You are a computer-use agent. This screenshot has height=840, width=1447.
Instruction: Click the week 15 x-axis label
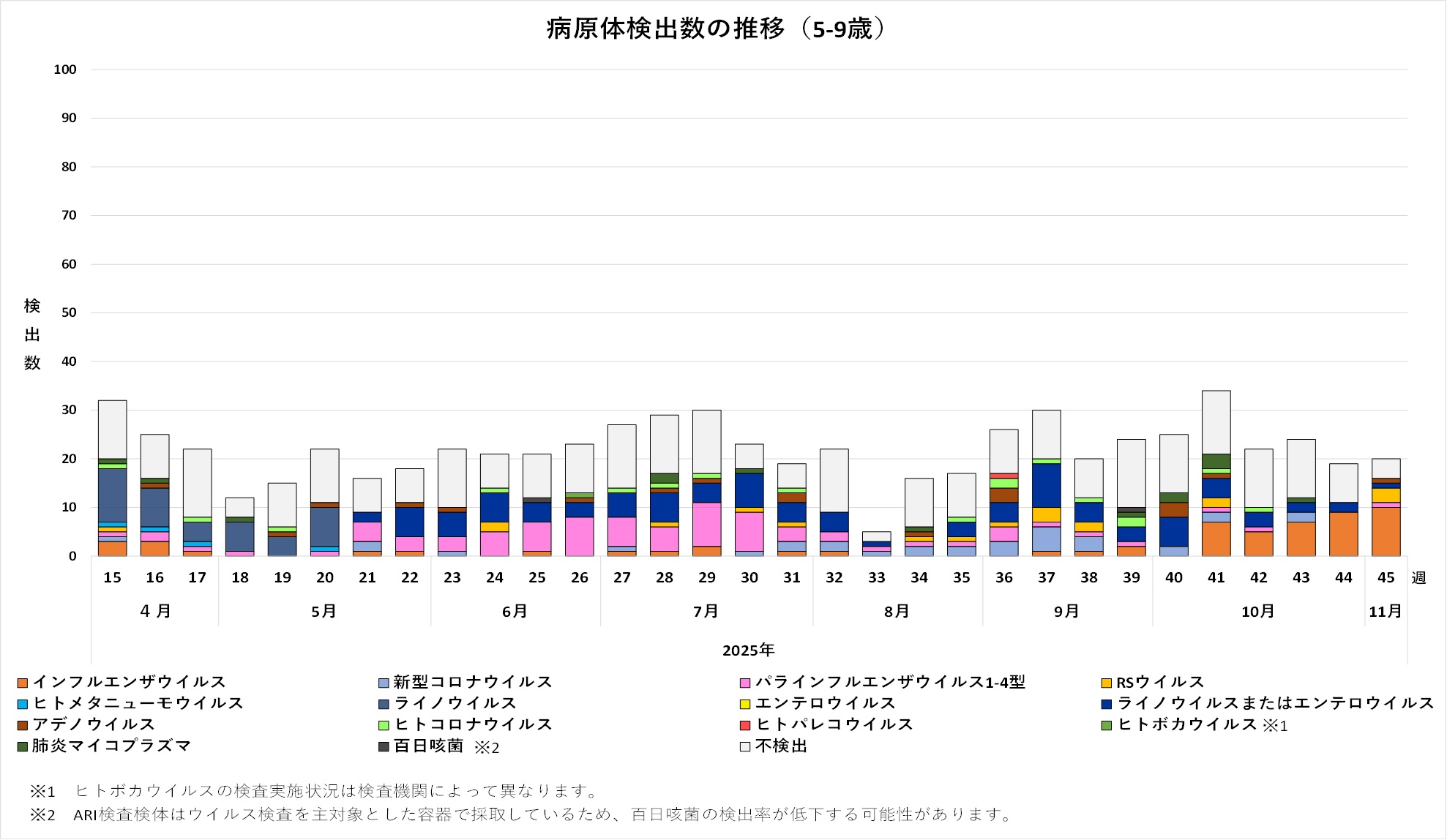[112, 577]
